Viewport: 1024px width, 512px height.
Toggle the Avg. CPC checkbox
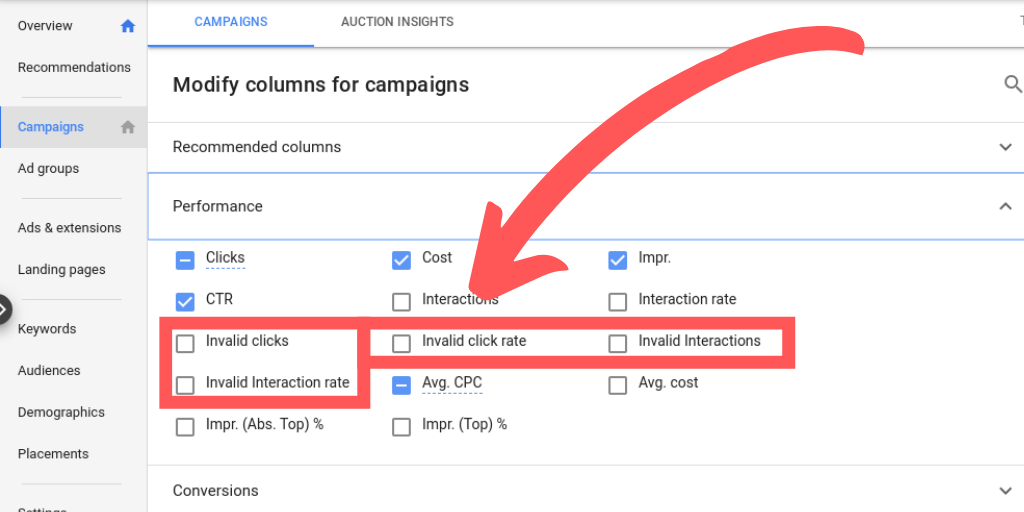(401, 385)
